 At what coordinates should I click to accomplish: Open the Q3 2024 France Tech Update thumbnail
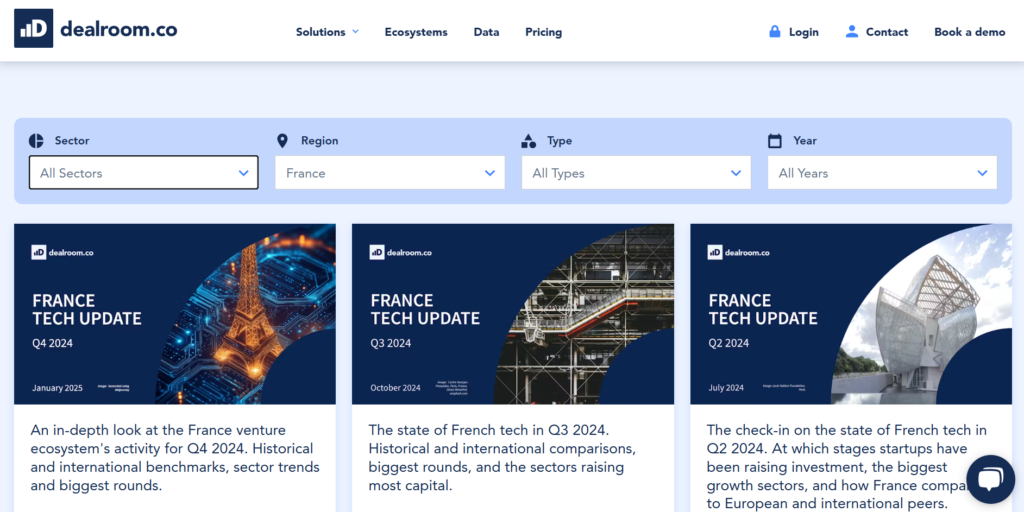coord(513,314)
